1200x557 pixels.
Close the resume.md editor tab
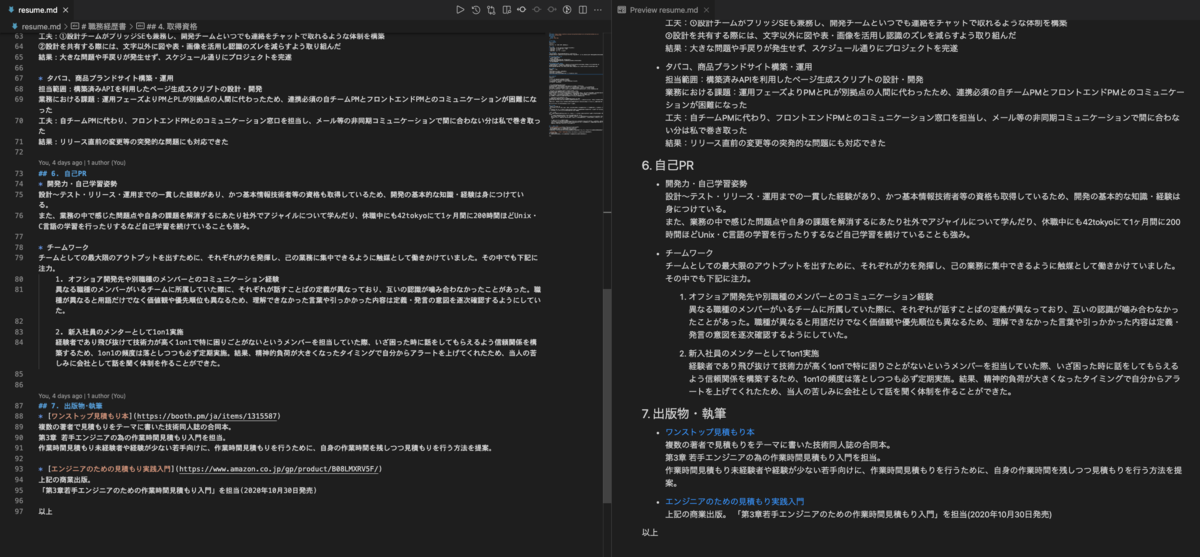tap(67, 10)
